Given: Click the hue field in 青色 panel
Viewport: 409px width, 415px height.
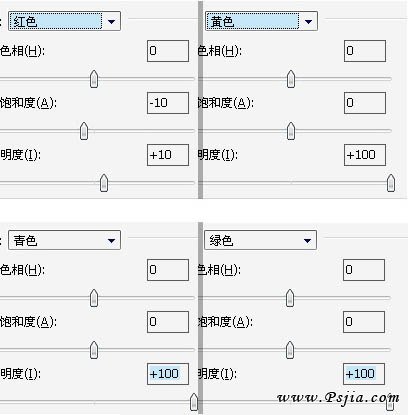Looking at the screenshot, I should (x=168, y=270).
